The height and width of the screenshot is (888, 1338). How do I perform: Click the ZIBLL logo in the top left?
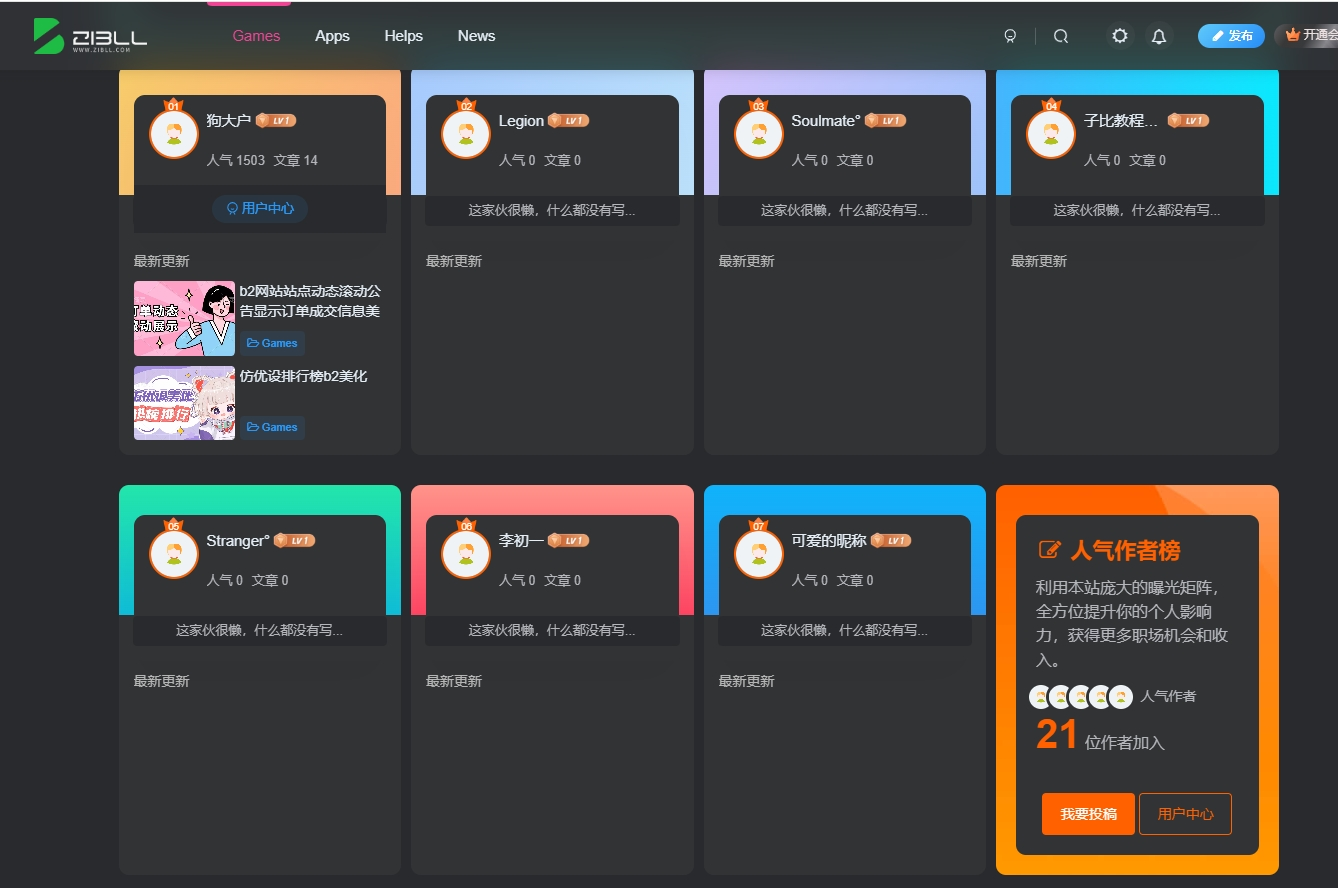click(x=90, y=36)
